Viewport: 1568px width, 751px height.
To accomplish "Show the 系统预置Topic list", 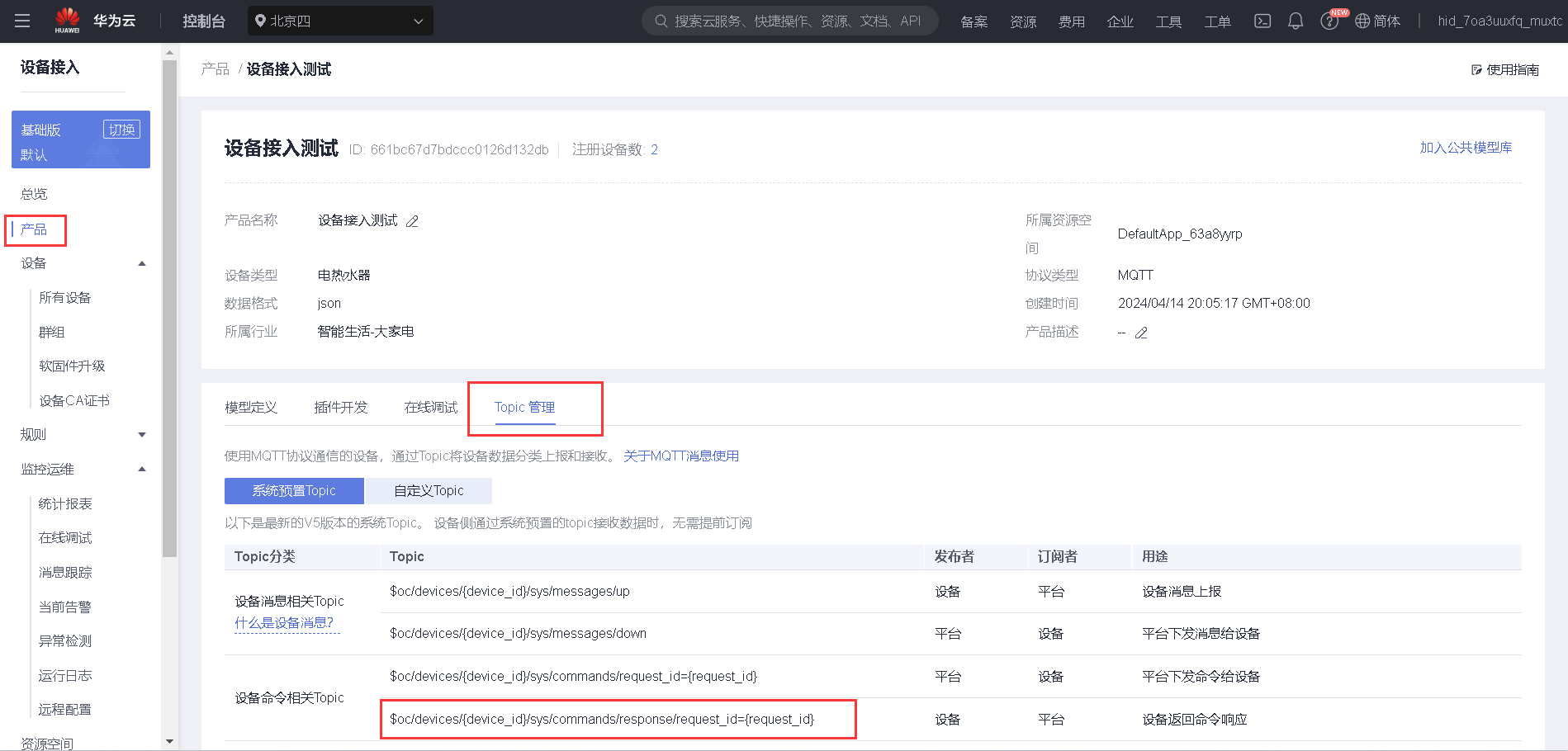I will pos(294,490).
